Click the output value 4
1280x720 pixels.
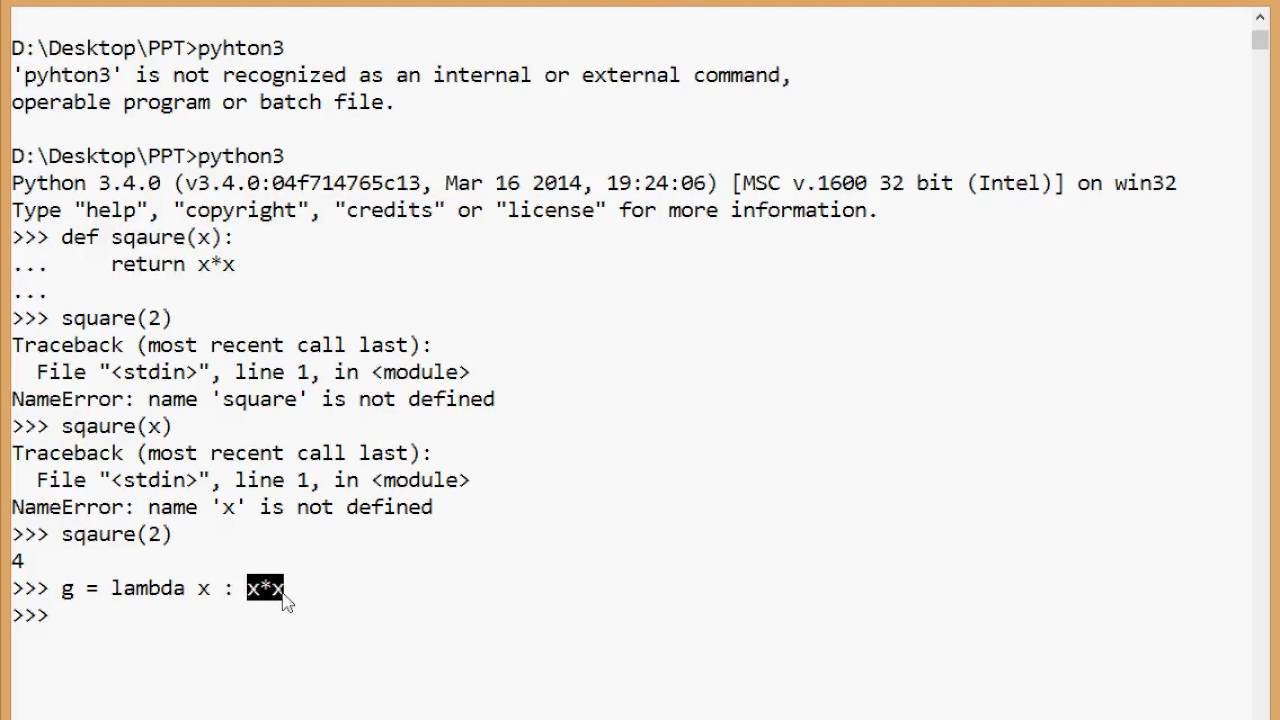(x=17, y=561)
